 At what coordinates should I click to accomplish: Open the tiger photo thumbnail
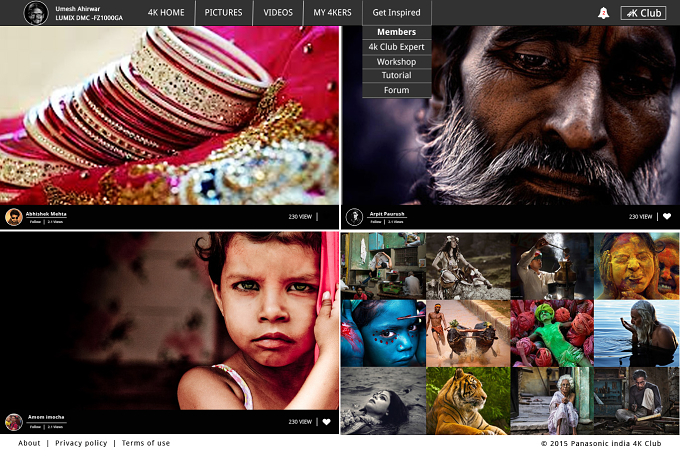click(x=468, y=401)
